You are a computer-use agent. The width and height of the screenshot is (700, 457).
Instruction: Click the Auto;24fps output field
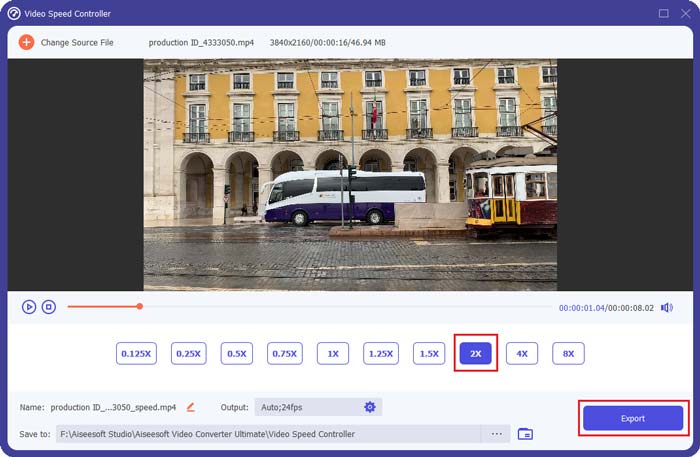coord(318,407)
